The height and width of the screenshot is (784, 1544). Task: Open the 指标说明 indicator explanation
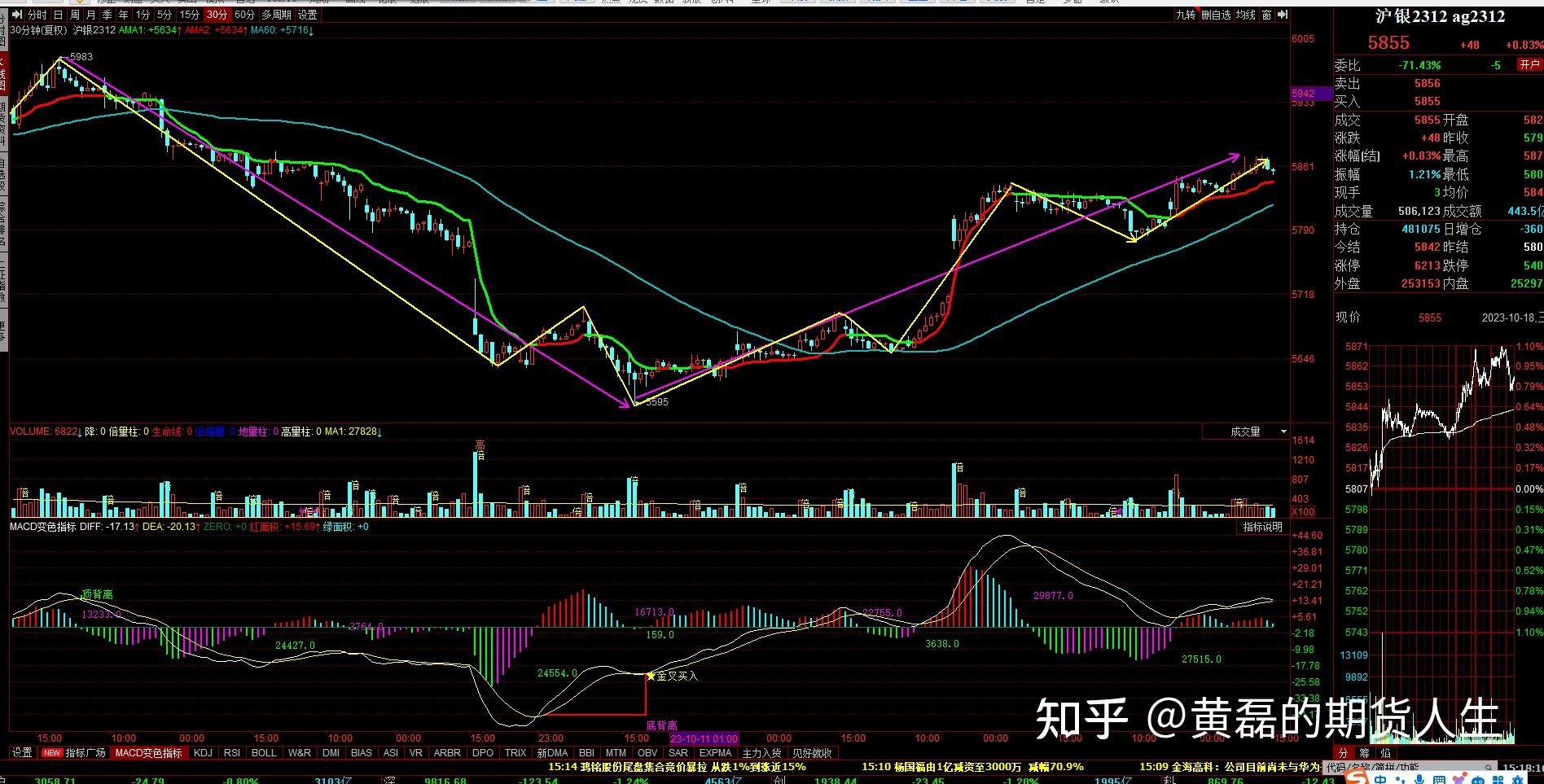1262,527
